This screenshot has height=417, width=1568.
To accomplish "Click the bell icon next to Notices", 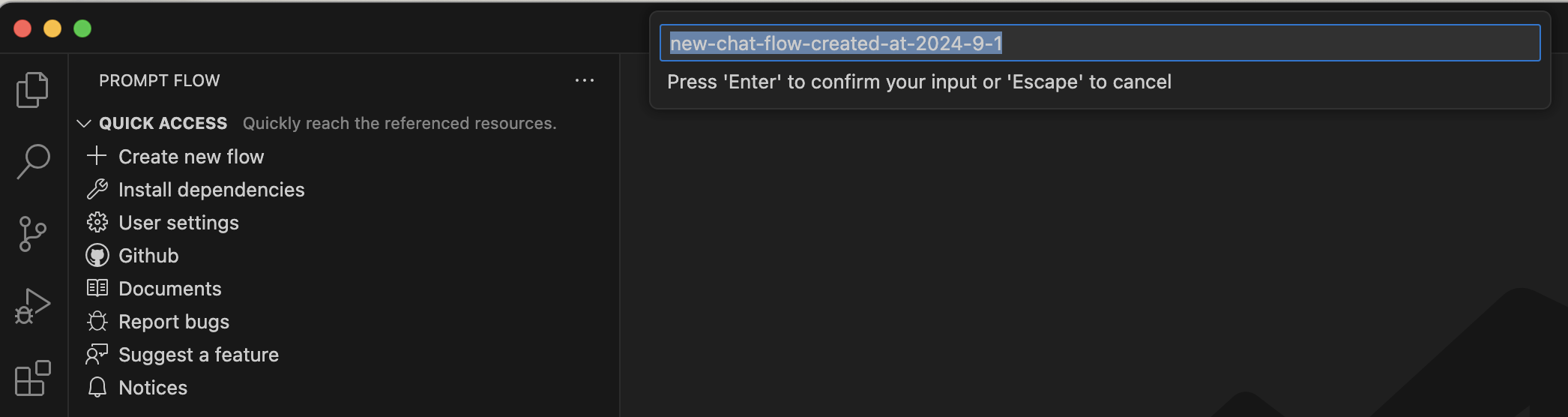I will coord(97,387).
